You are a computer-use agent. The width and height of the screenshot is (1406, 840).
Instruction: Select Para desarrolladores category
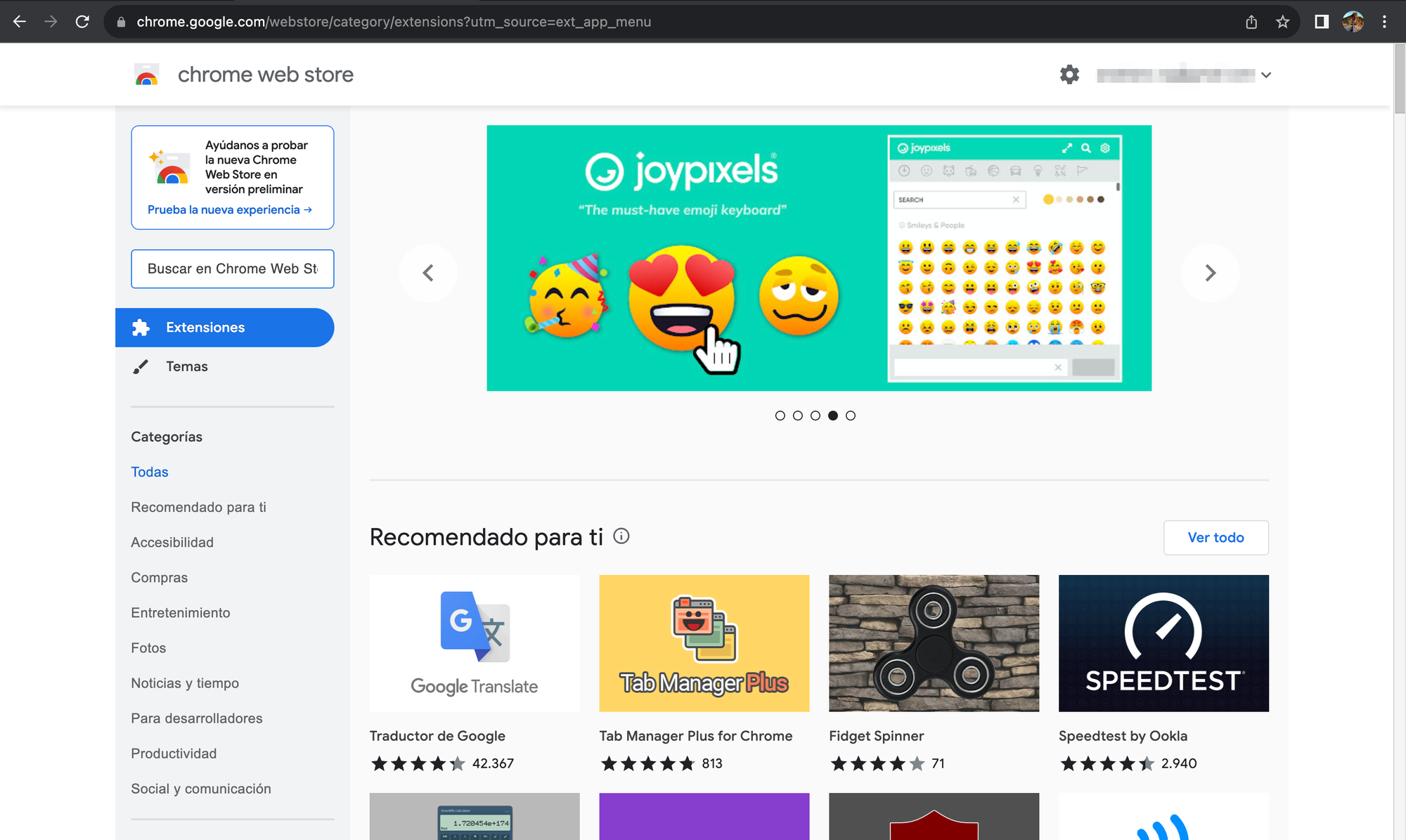point(197,718)
